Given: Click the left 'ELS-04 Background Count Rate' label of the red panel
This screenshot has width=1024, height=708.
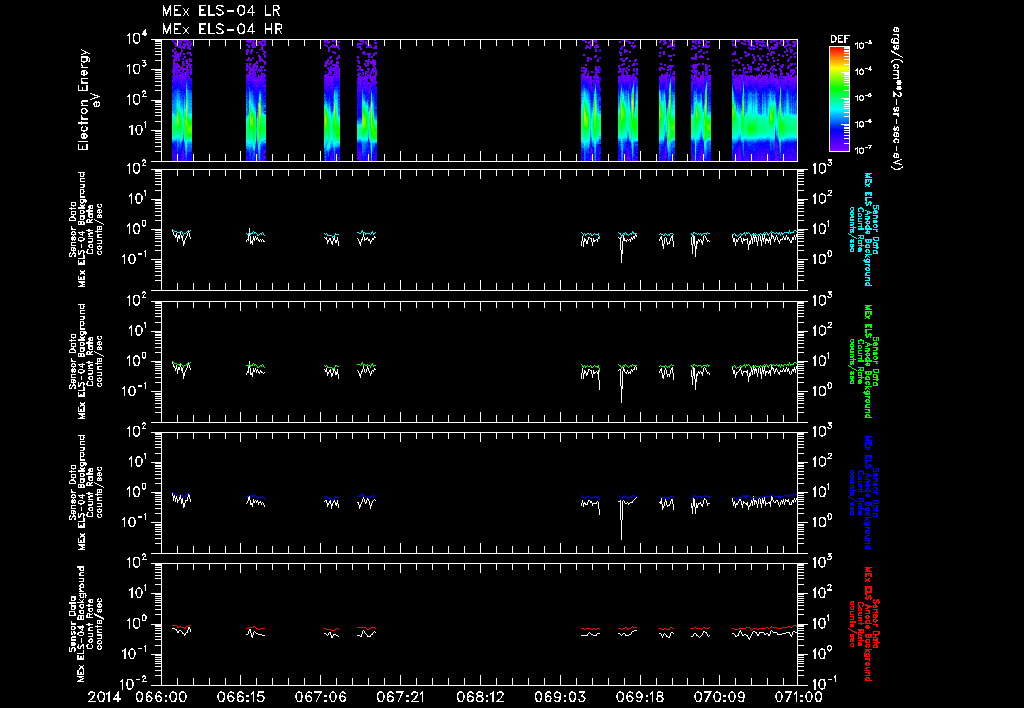Looking at the screenshot, I should pyautogui.click(x=86, y=624).
